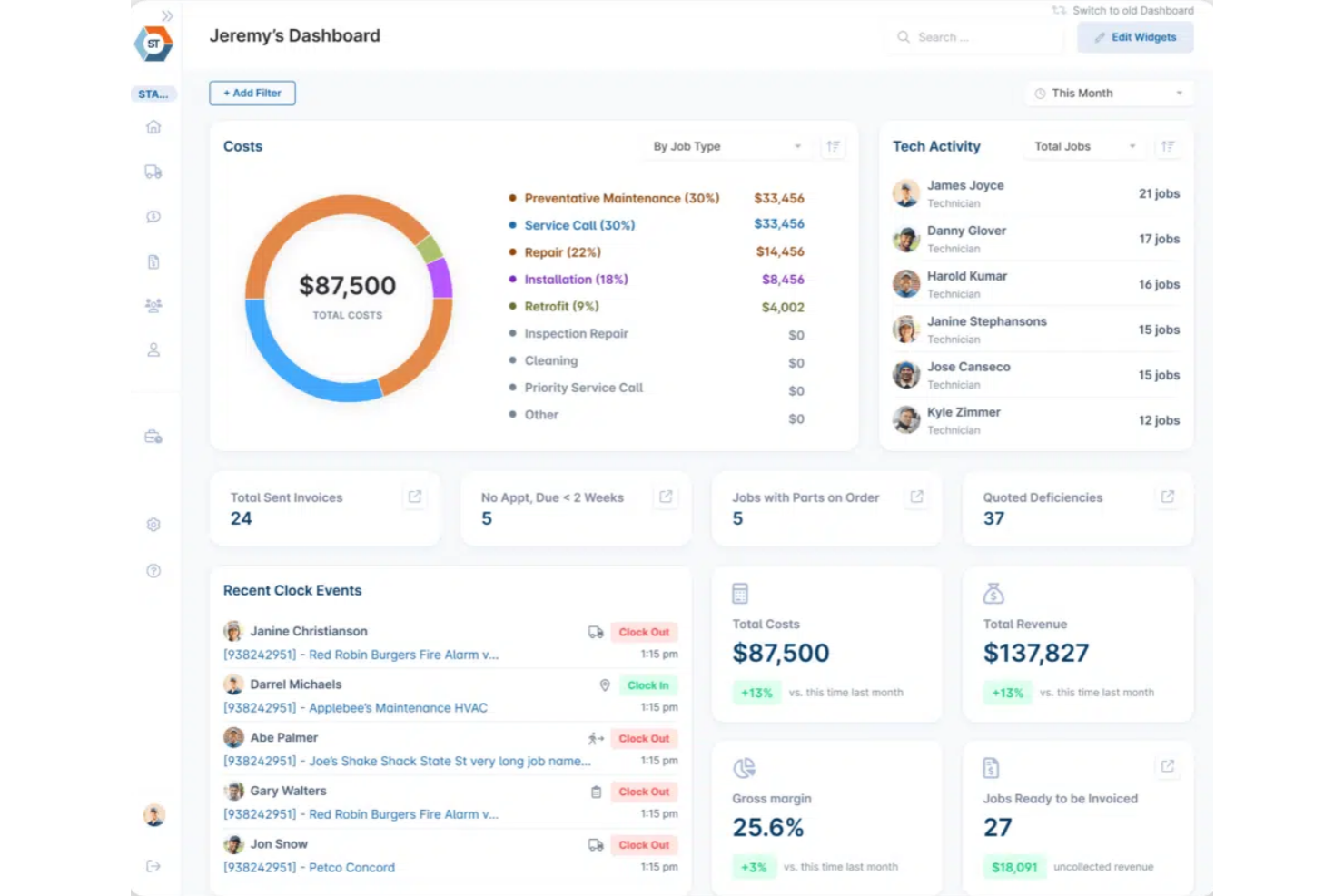Open the This Month date range dropdown
Viewport: 1344px width, 896px height.
(1108, 93)
